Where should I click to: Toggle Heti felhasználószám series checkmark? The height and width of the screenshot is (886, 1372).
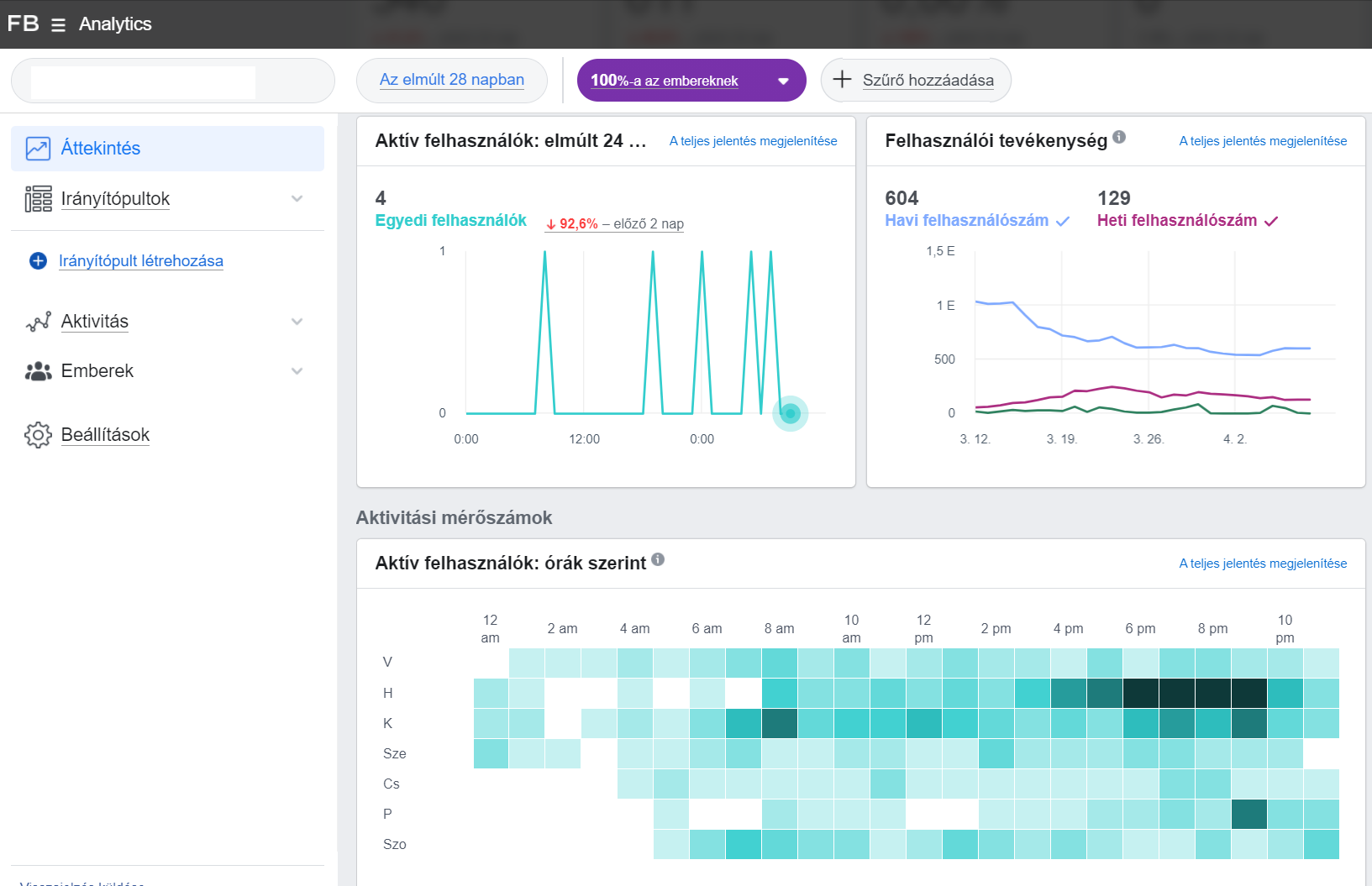point(1271,221)
